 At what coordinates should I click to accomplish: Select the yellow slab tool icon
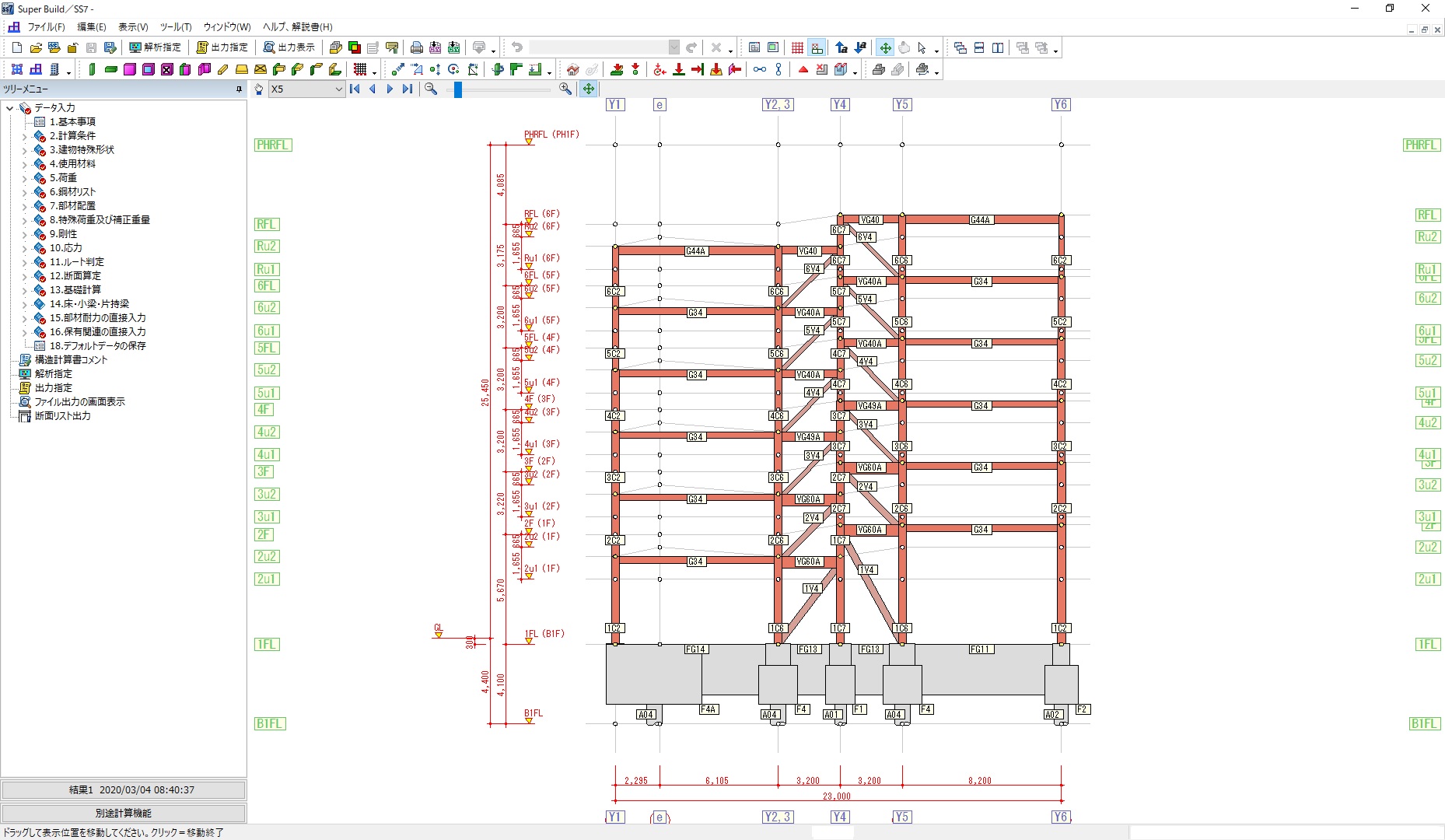pyautogui.click(x=242, y=70)
